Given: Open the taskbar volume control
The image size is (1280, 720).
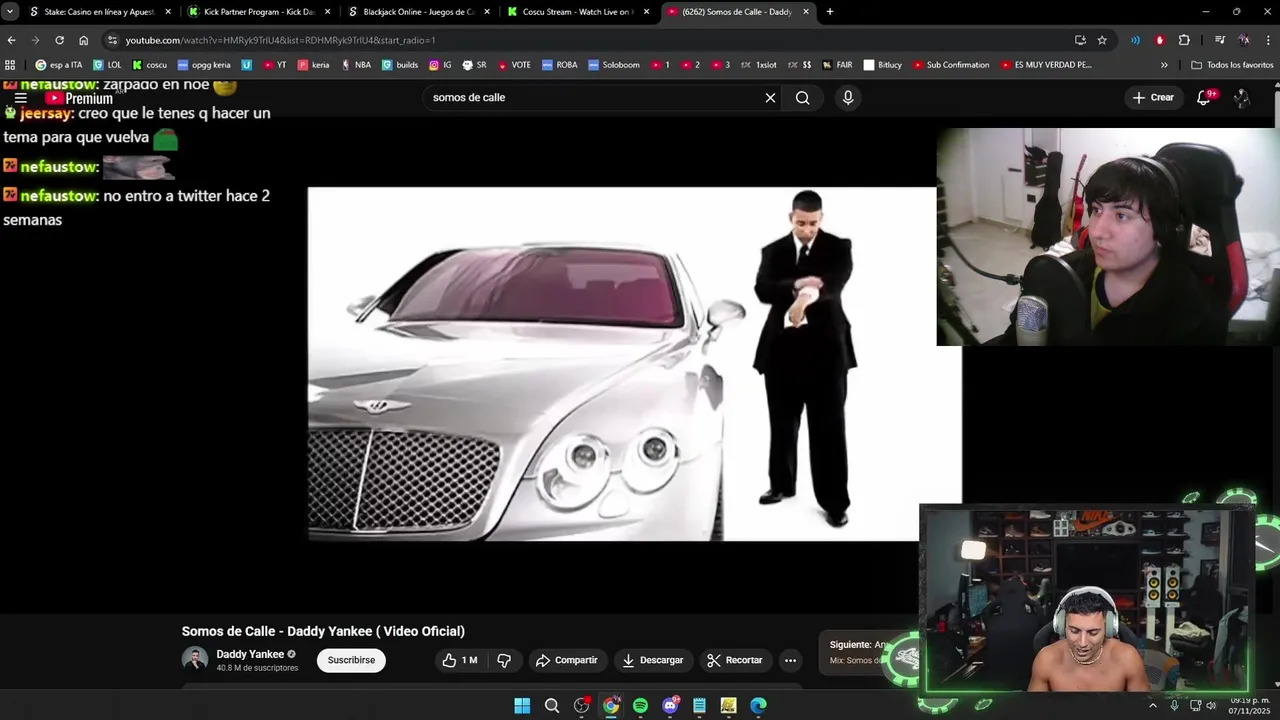Looking at the screenshot, I should tap(1211, 706).
